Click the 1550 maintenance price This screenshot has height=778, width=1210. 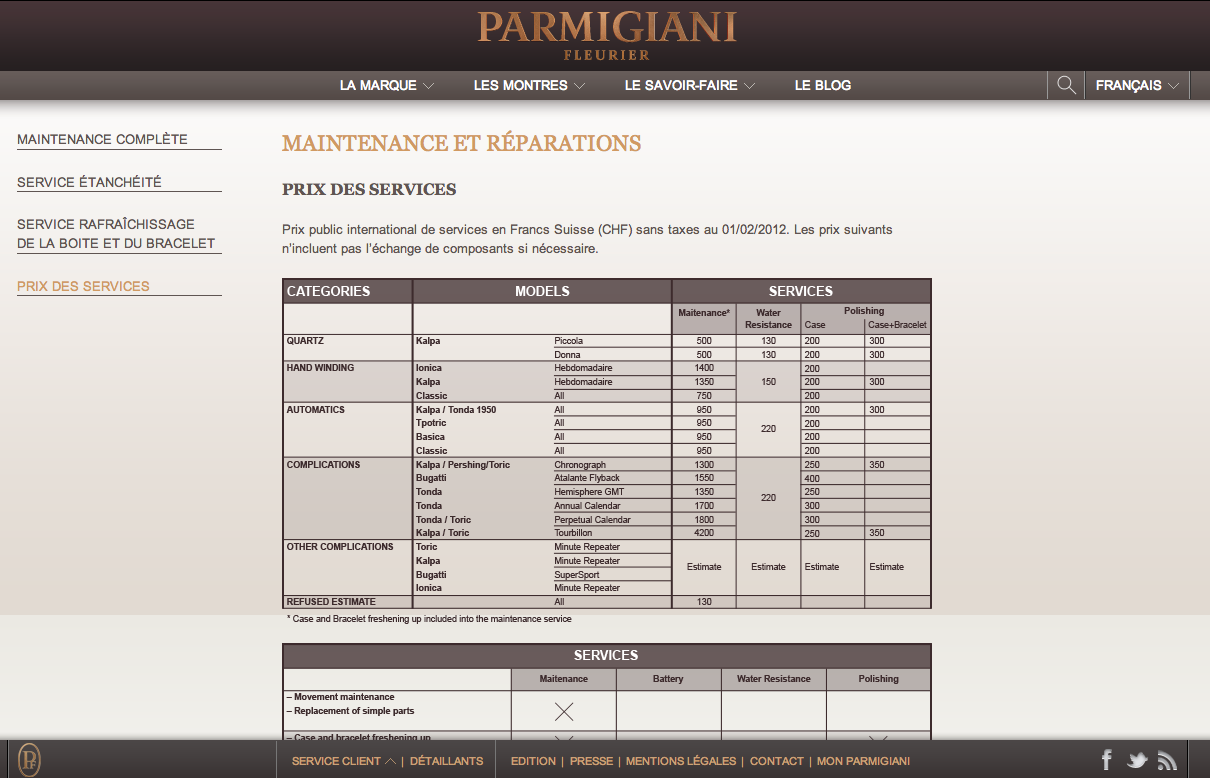coord(704,478)
